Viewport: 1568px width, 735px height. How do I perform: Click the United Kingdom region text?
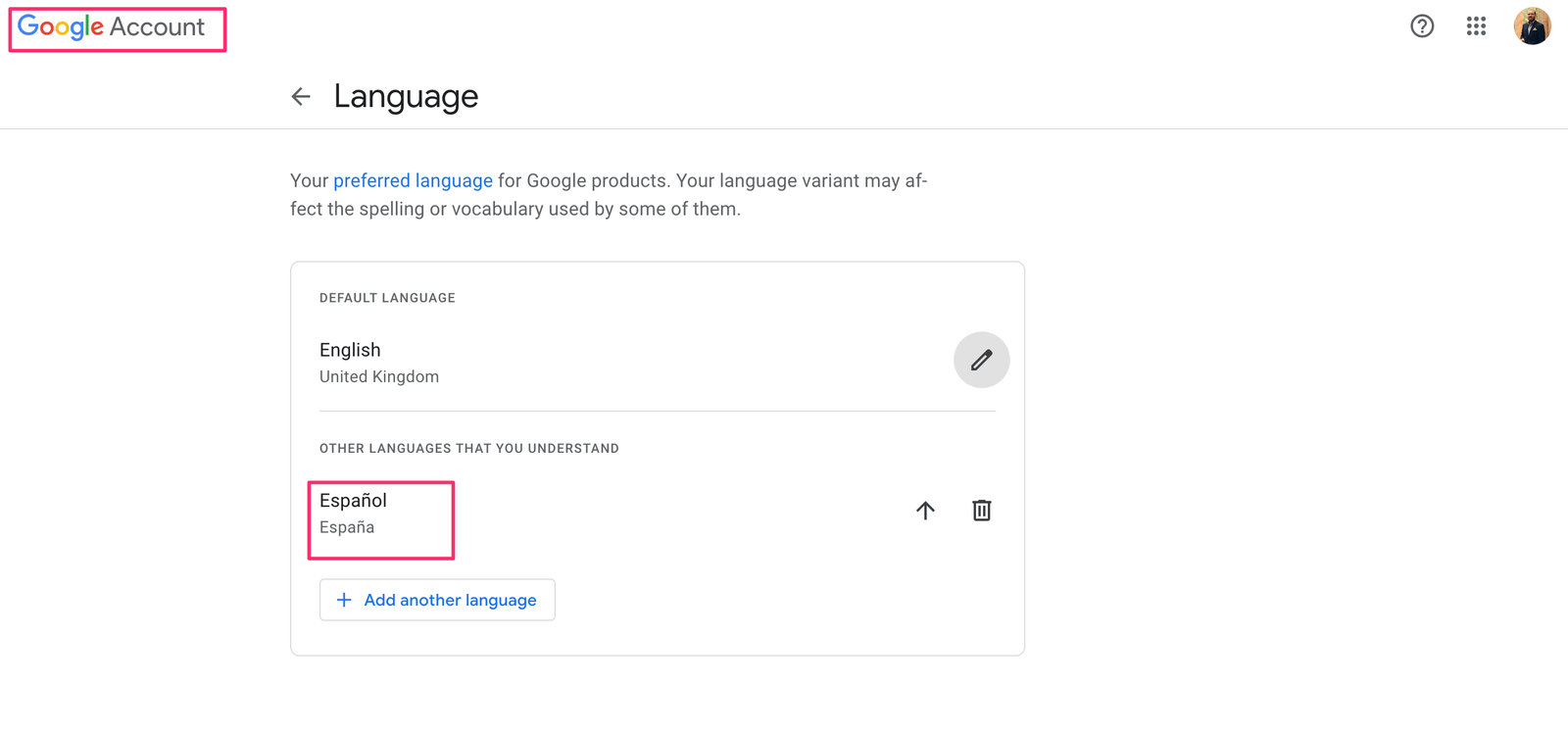pyautogui.click(x=379, y=377)
